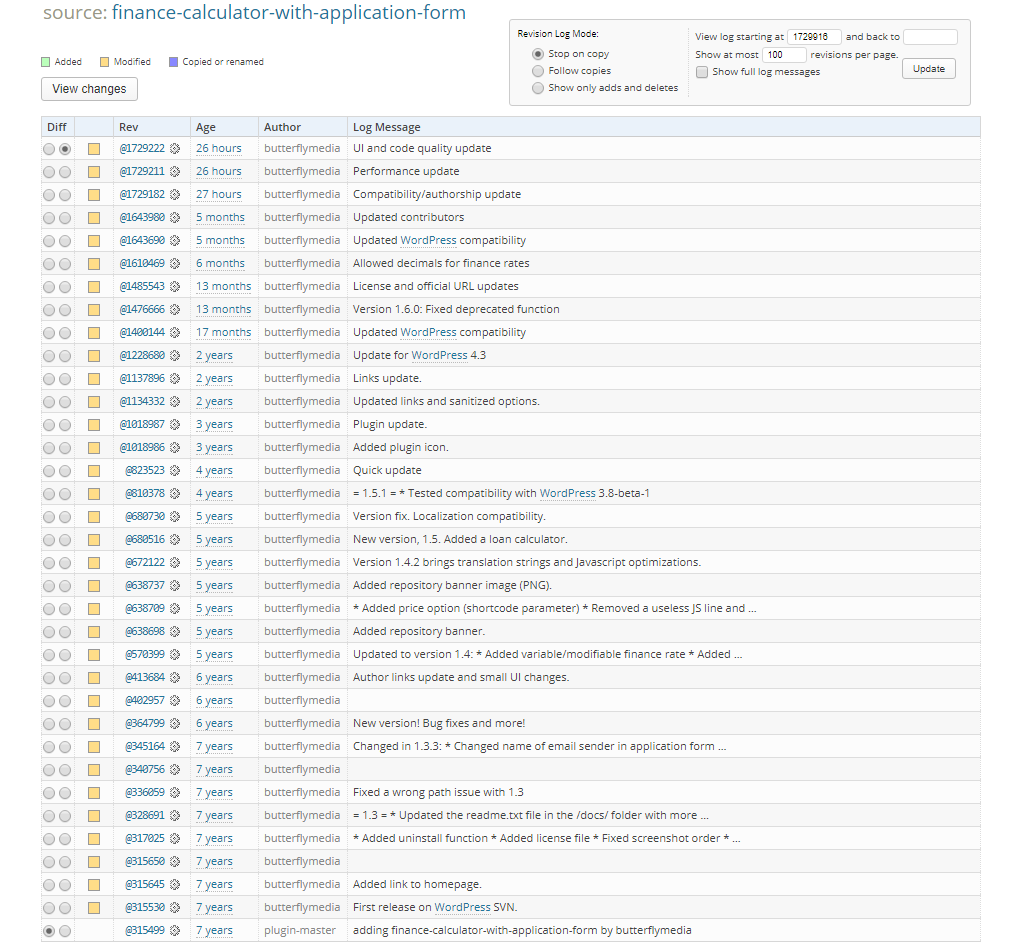Open changeset icon for @315530

point(175,907)
